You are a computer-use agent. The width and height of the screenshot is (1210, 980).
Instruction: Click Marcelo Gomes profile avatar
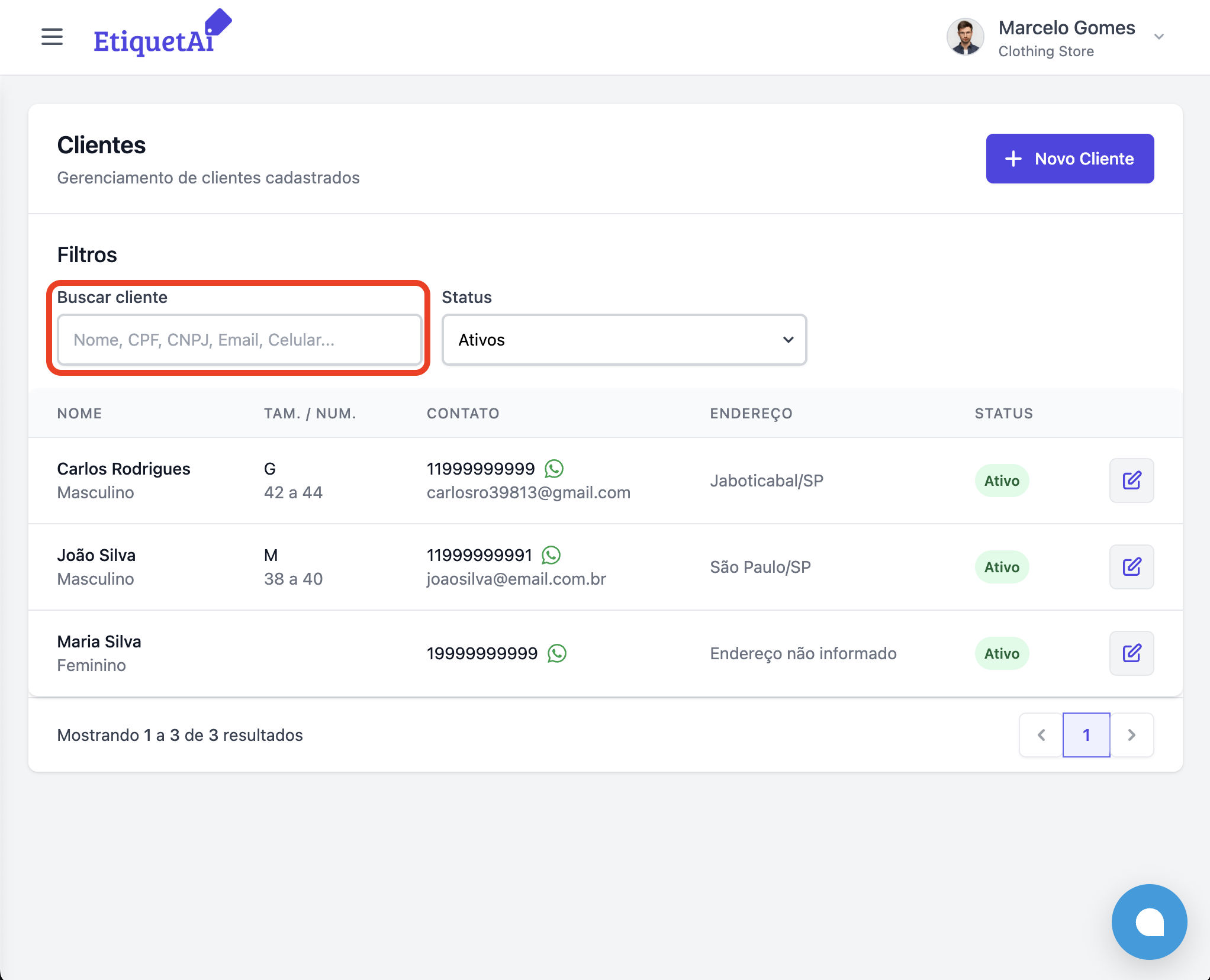(965, 37)
